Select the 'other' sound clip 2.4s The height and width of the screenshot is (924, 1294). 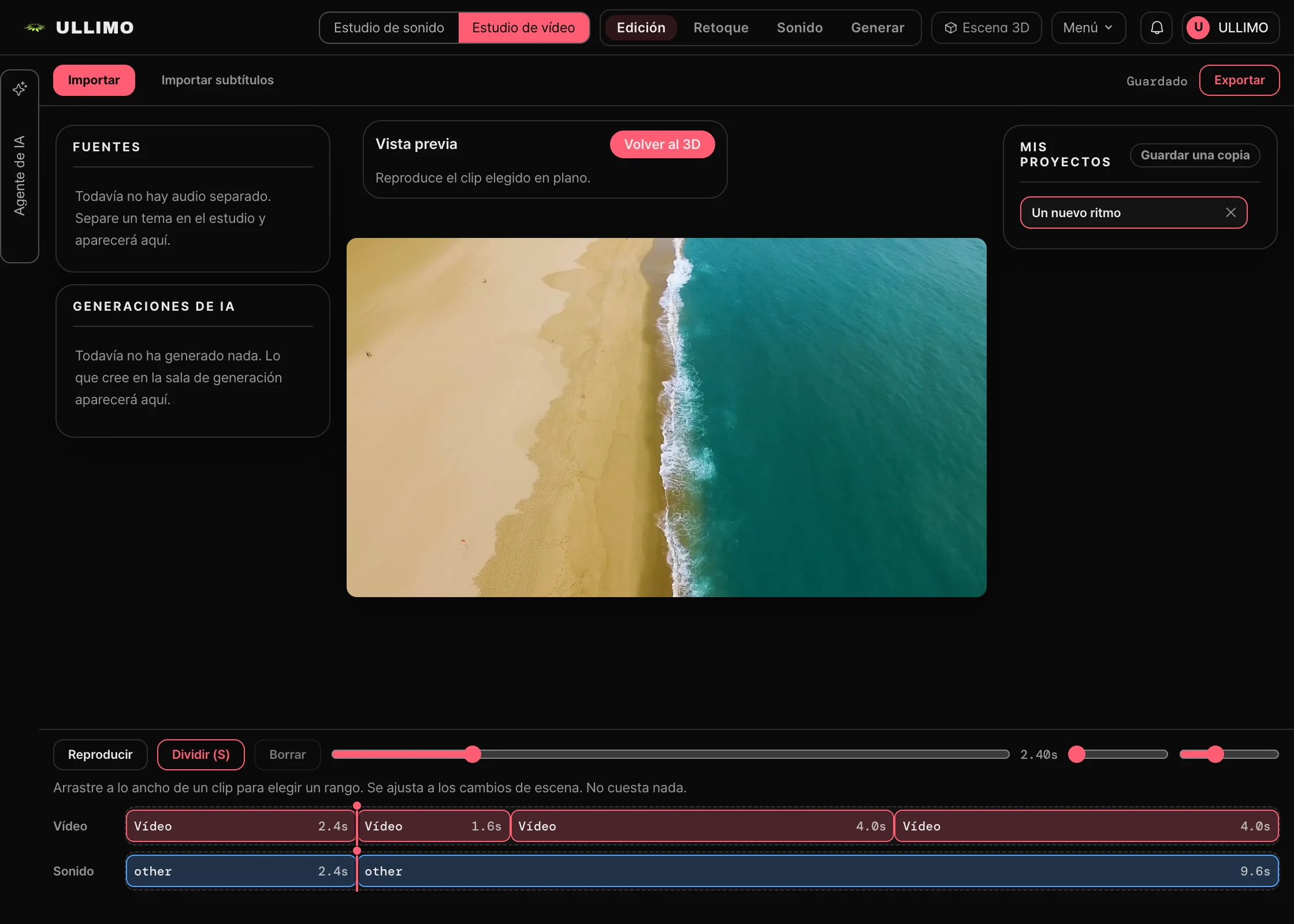coord(240,871)
